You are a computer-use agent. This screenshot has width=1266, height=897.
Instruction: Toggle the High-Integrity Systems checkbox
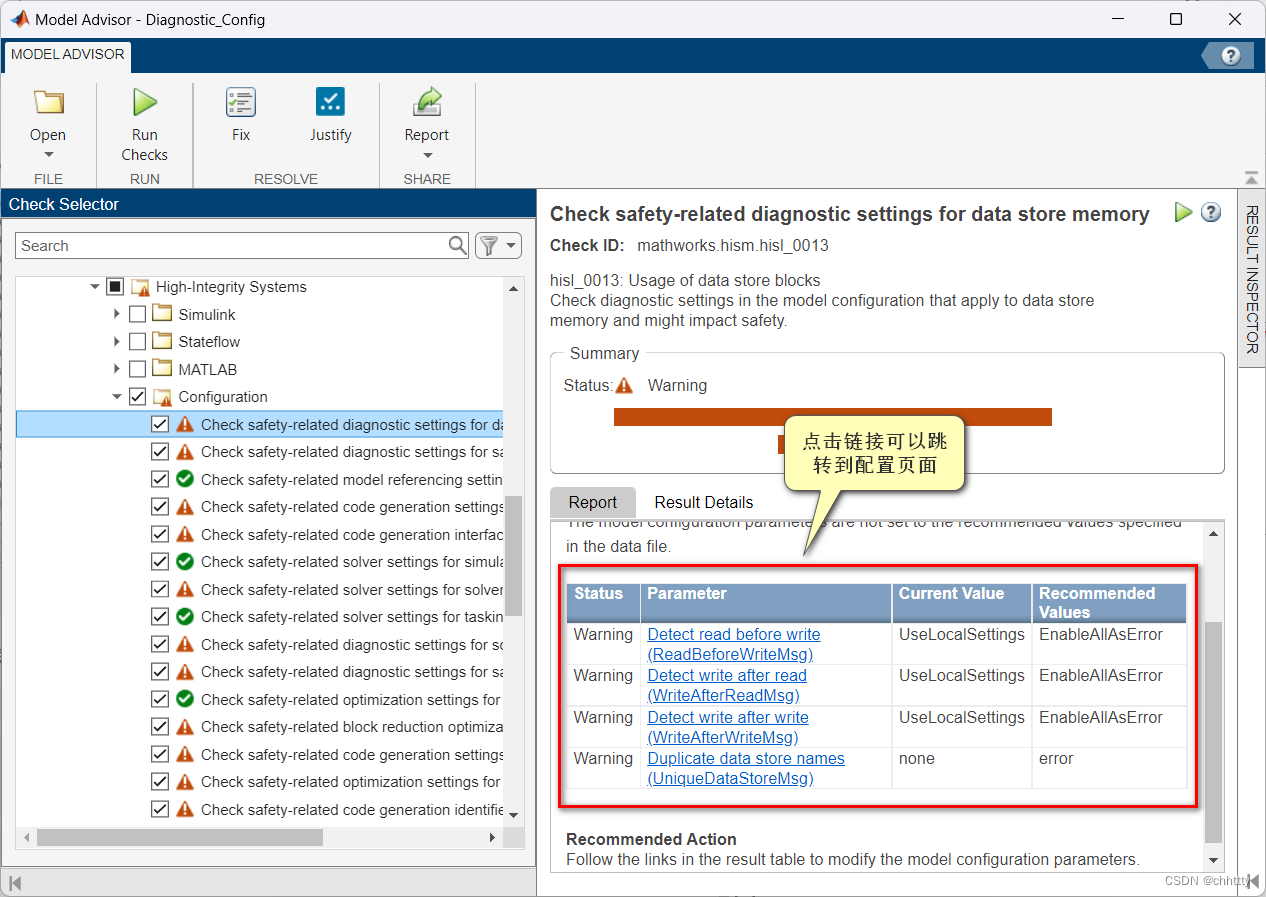point(115,287)
